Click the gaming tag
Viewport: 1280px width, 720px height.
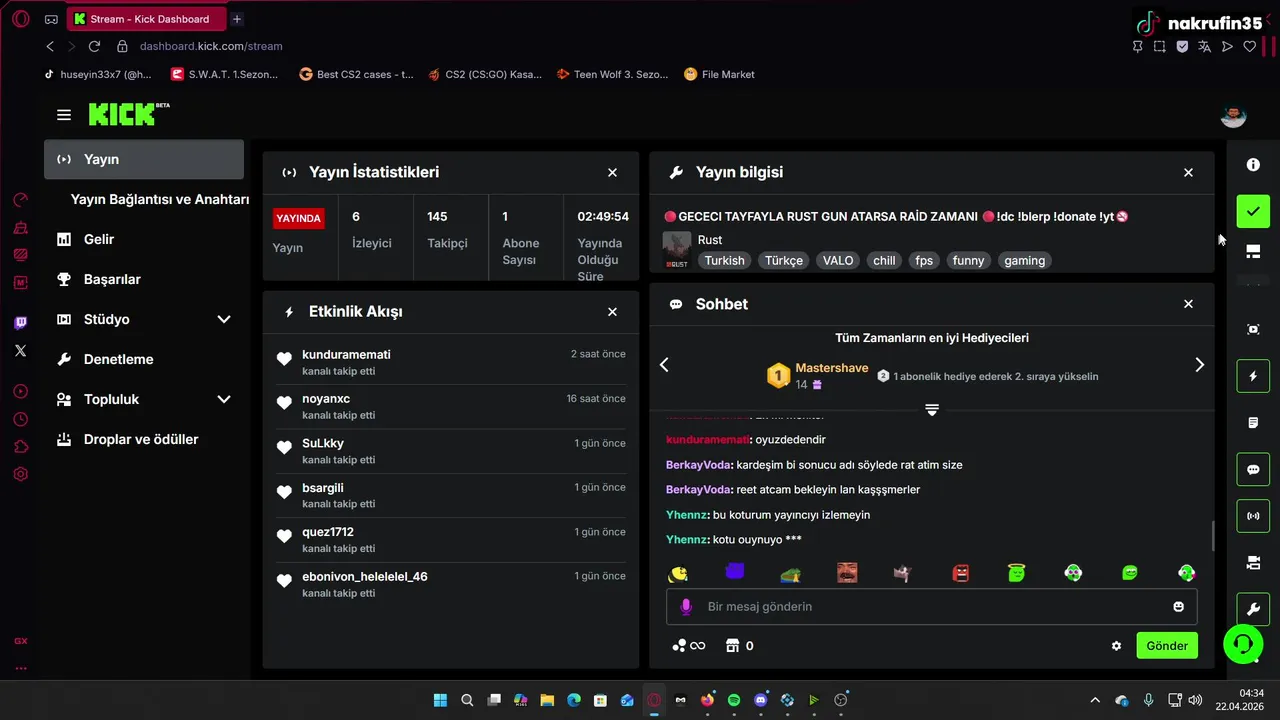pos(1025,260)
